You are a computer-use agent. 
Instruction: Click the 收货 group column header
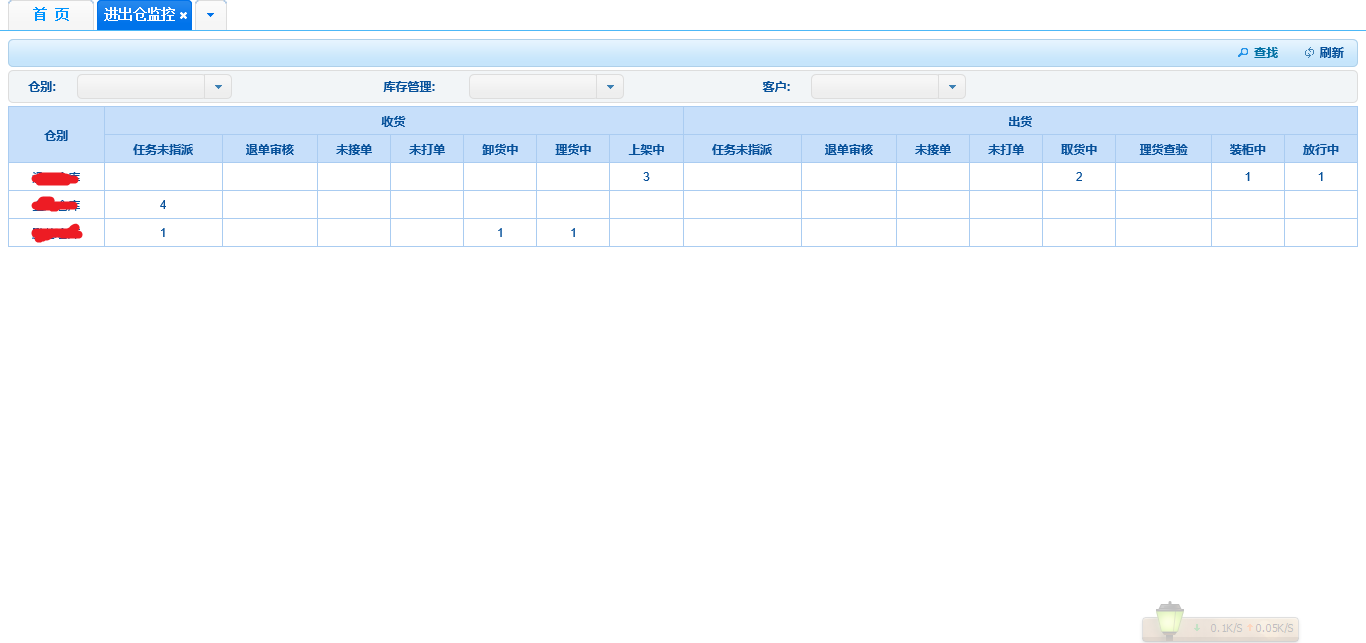pyautogui.click(x=393, y=121)
